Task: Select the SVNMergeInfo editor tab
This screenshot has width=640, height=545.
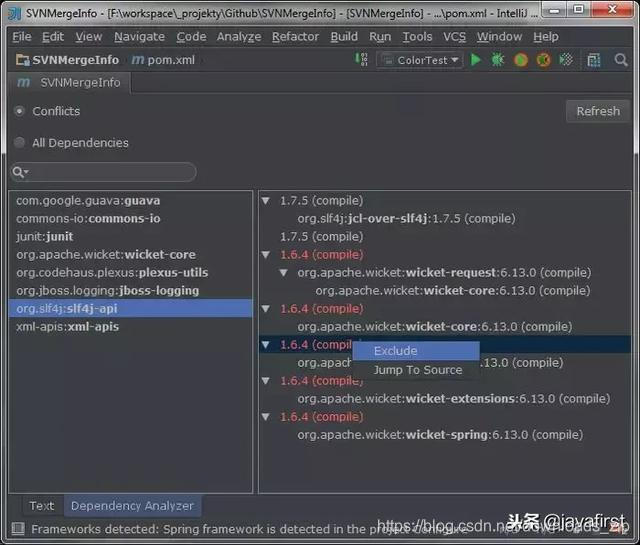Action: pos(69,83)
